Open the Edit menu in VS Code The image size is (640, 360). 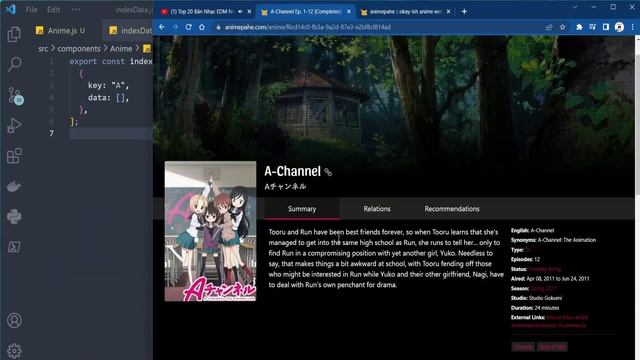53,9
